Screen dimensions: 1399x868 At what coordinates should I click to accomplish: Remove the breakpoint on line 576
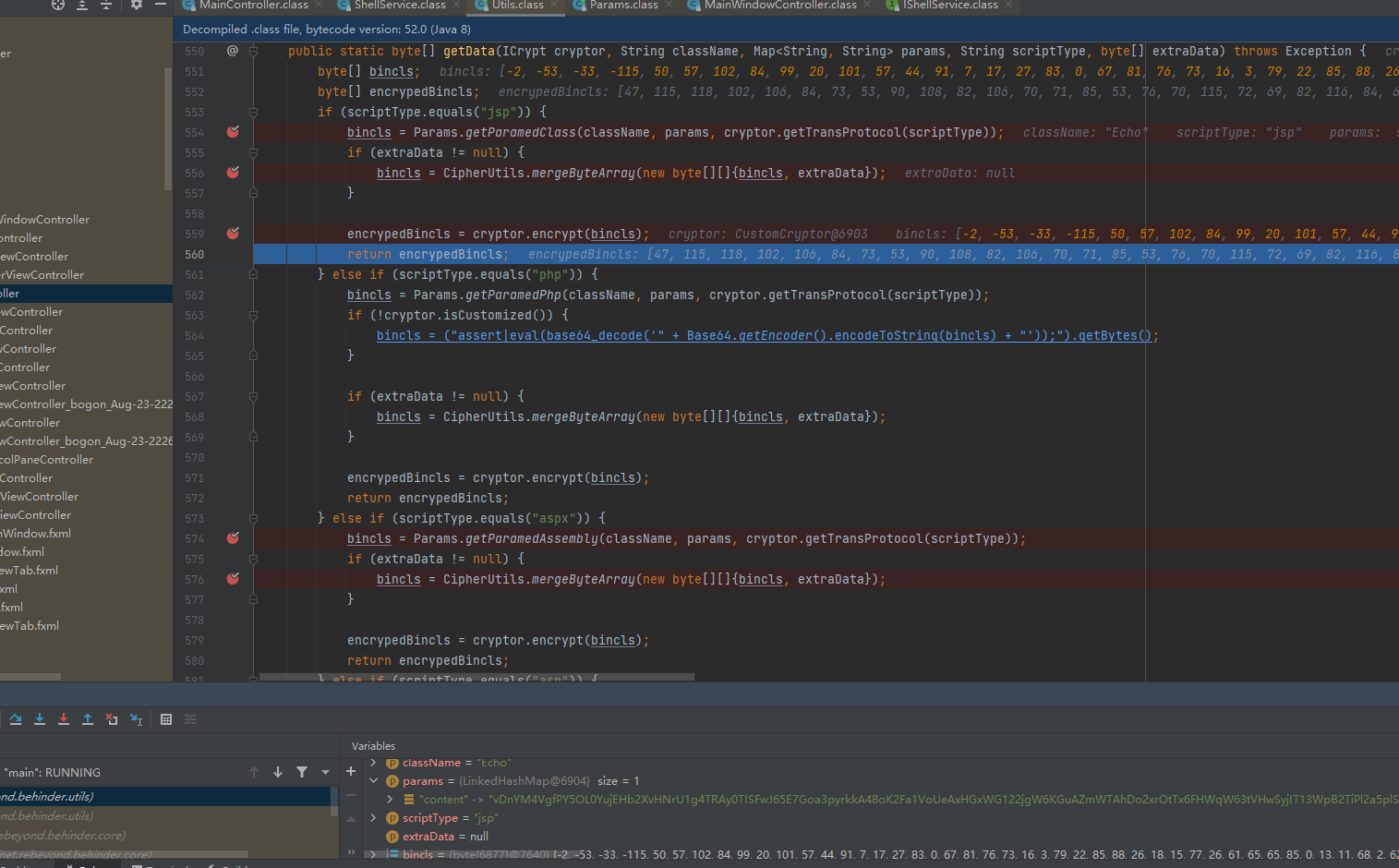233,579
